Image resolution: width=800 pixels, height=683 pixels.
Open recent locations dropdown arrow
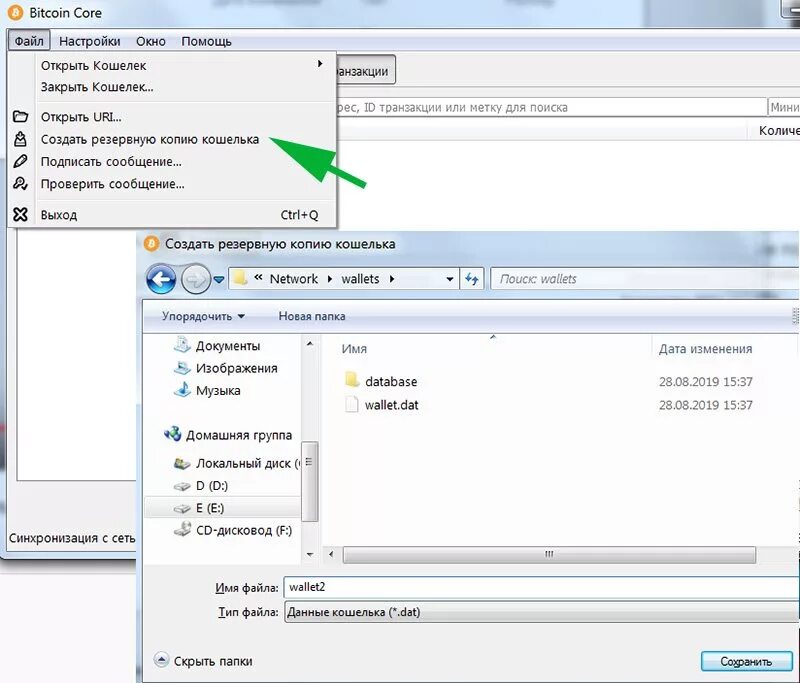[219, 280]
